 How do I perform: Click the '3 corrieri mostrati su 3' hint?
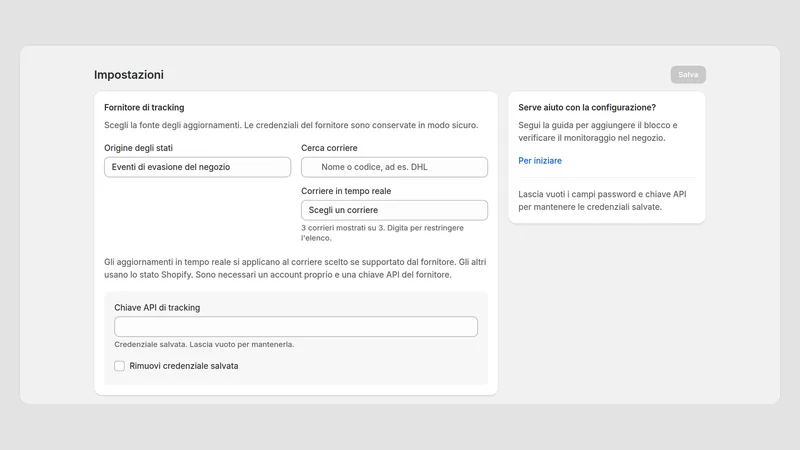point(382,233)
